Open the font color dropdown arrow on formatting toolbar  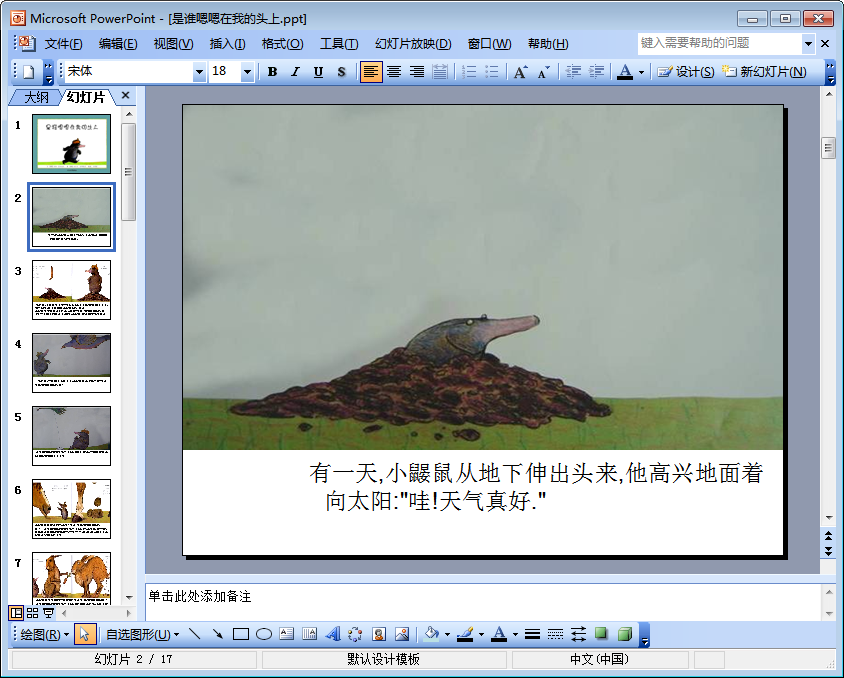tap(641, 72)
